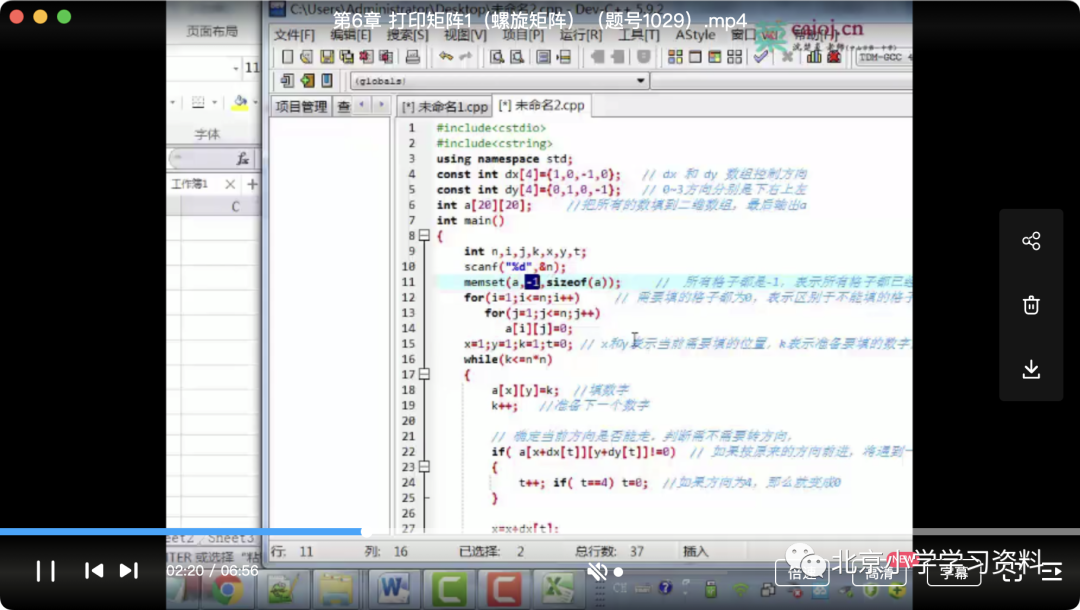1080x610 pixels.
Task: Click the Find icon in Dev-C++ toolbar
Action: point(497,57)
